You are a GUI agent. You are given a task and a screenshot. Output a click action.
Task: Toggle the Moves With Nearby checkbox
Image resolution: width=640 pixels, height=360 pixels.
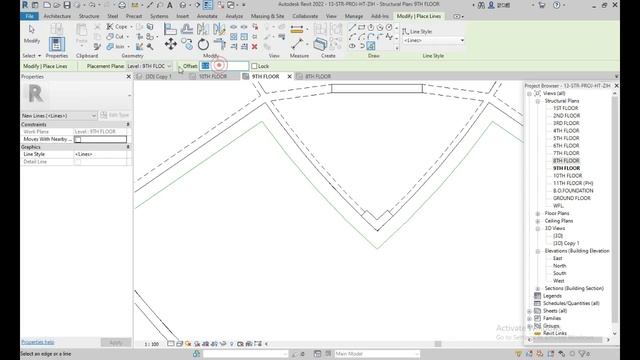(x=78, y=140)
